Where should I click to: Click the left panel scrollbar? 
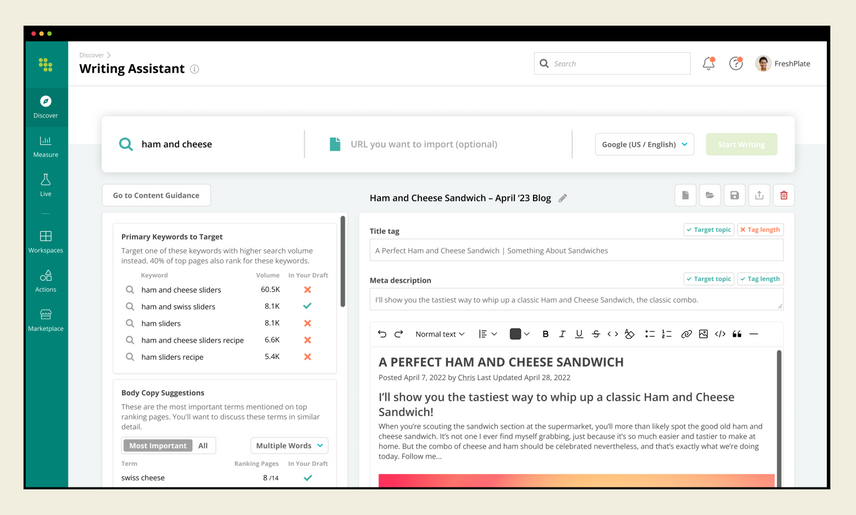pyautogui.click(x=343, y=261)
